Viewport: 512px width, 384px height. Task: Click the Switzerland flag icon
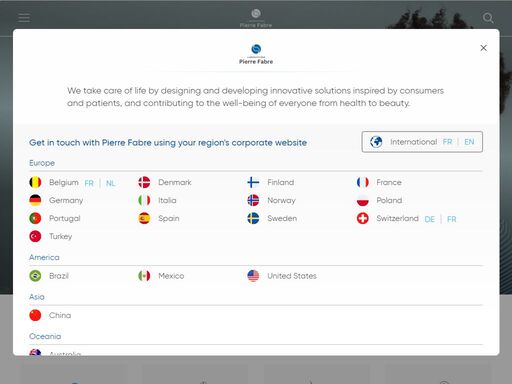click(363, 219)
